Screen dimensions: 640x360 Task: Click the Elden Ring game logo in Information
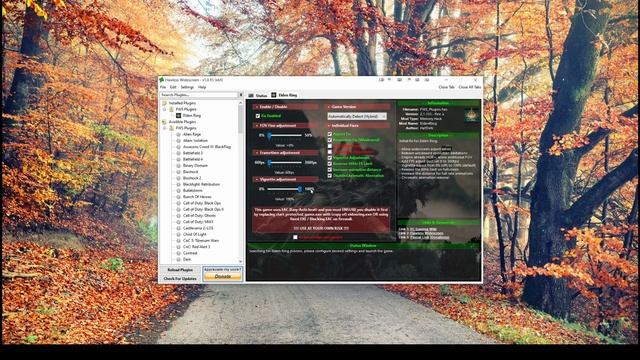(471, 115)
